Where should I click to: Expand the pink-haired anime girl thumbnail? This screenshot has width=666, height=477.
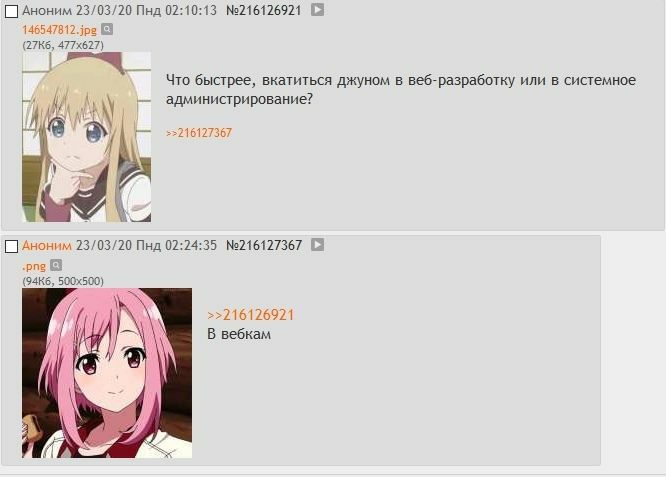point(107,373)
